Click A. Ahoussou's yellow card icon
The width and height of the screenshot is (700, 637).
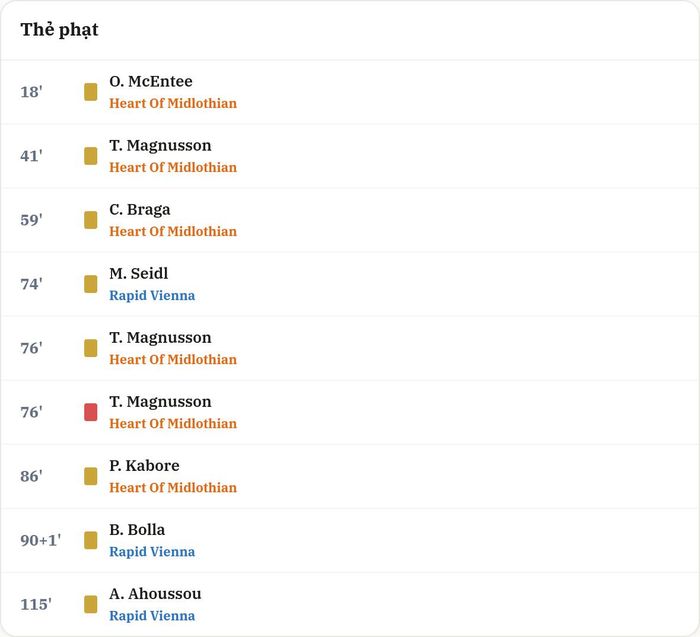[91, 604]
